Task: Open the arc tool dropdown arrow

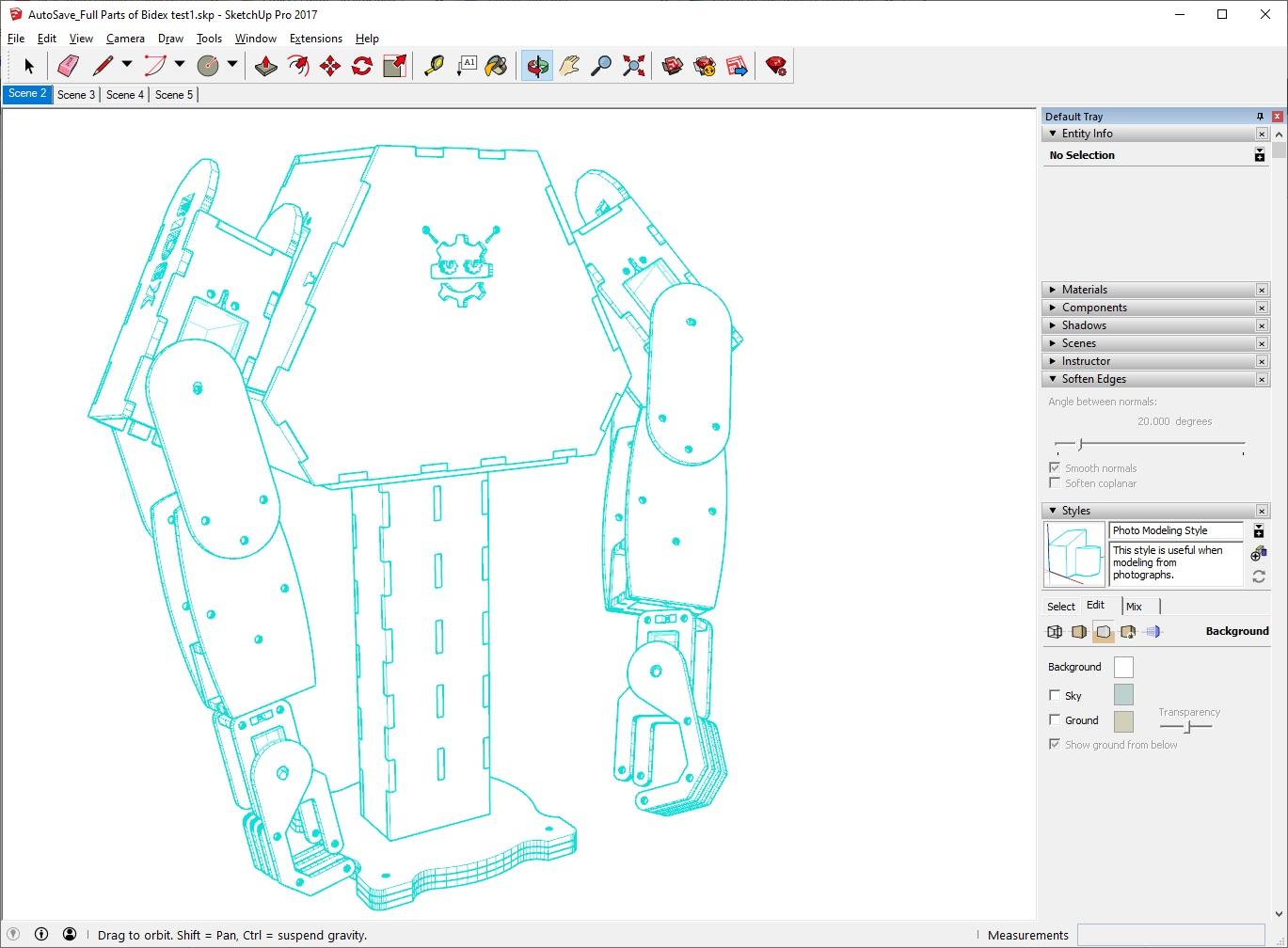Action: coord(180,65)
